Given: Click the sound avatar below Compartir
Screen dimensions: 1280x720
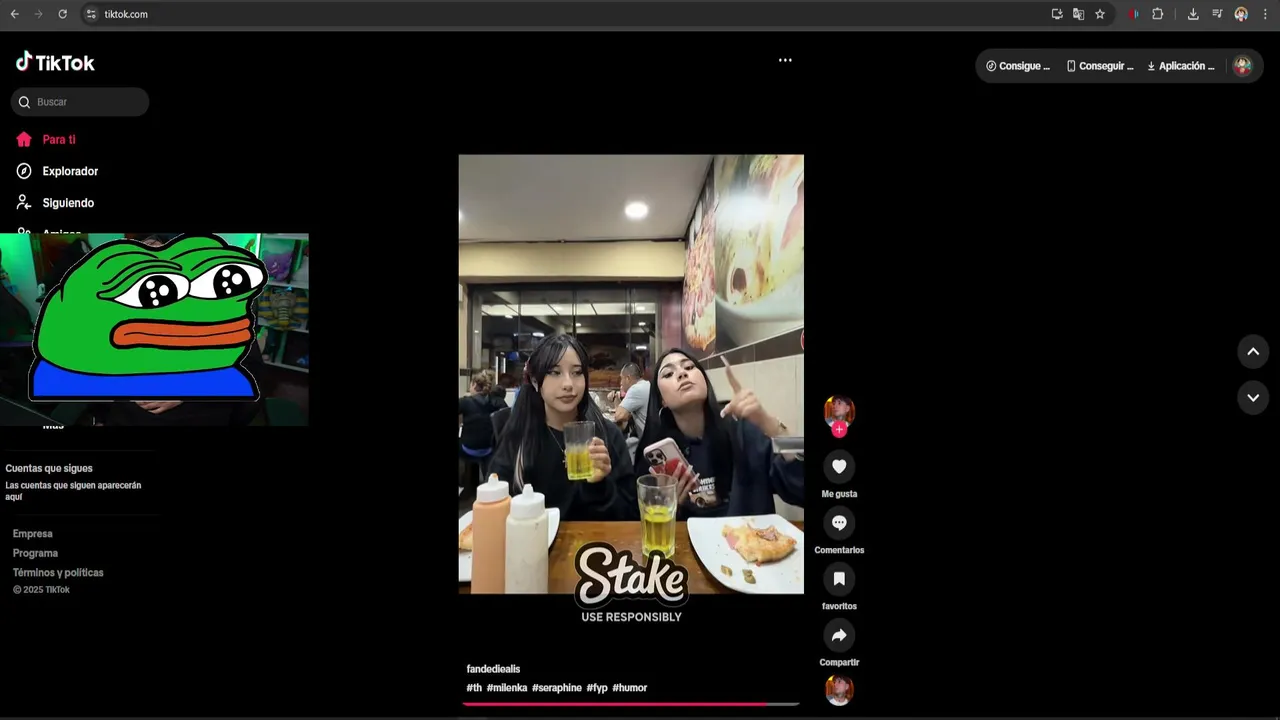Looking at the screenshot, I should click(x=839, y=690).
